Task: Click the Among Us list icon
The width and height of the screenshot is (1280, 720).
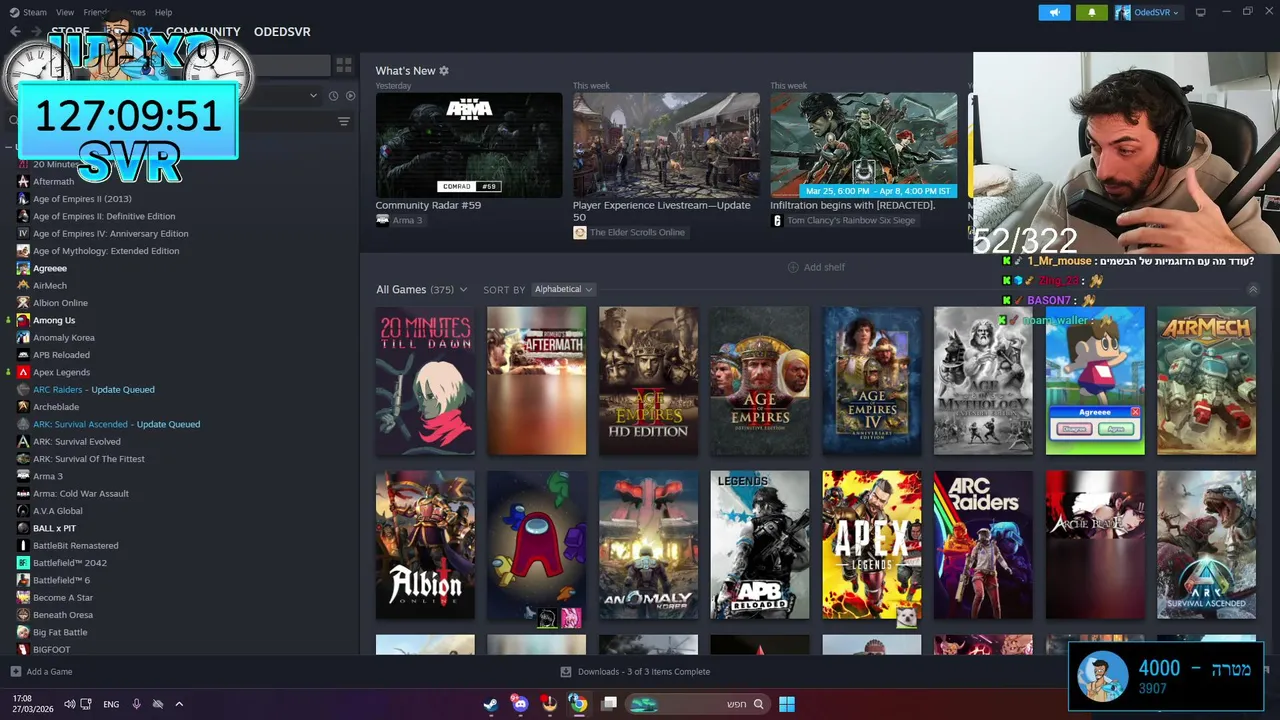Action: click(x=23, y=320)
